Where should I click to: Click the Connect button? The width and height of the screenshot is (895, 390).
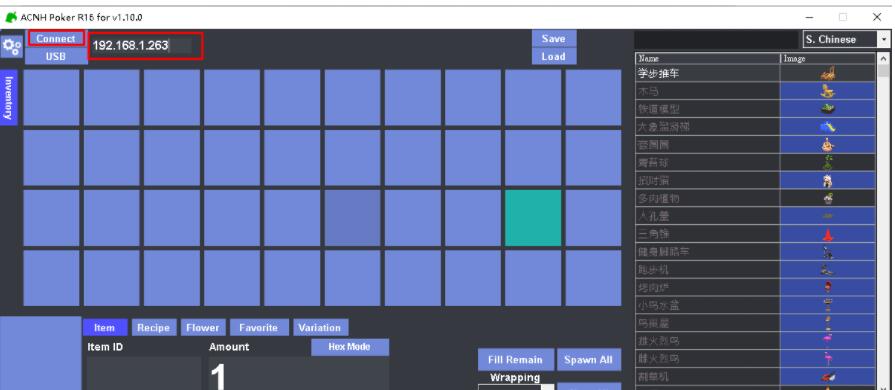tap(56, 38)
